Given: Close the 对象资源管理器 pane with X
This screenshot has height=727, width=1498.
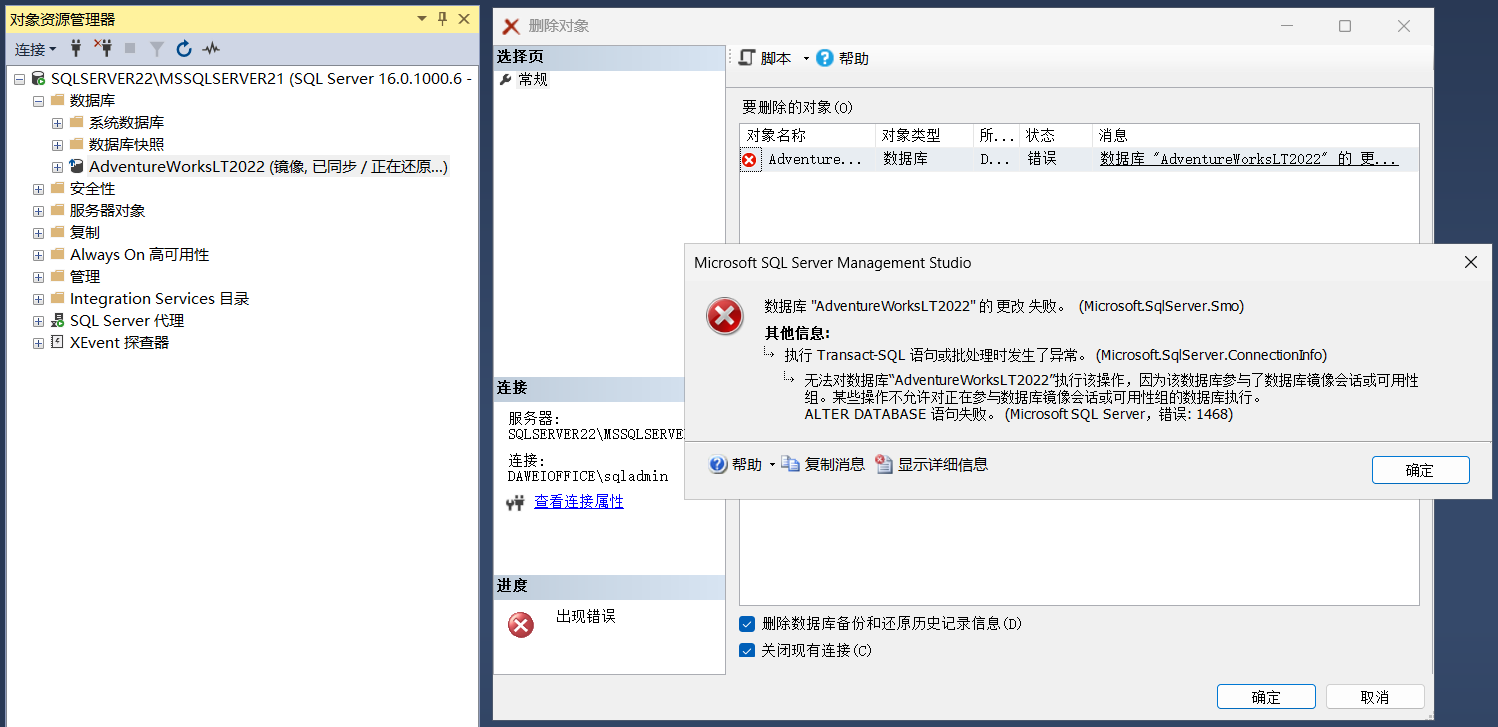Looking at the screenshot, I should pos(464,19).
